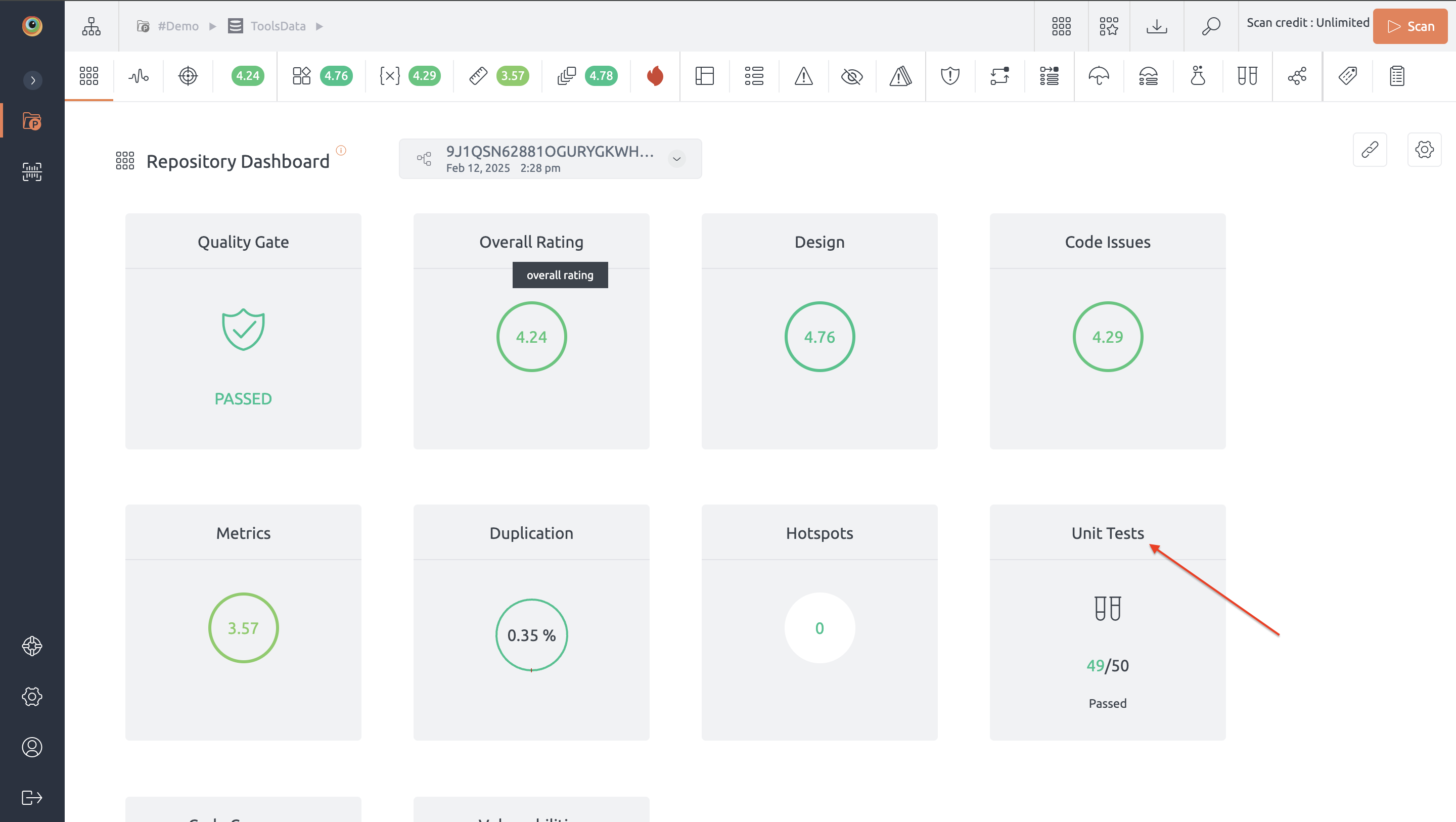Click the umbrella coverage icon
1456x822 pixels.
[1098, 76]
